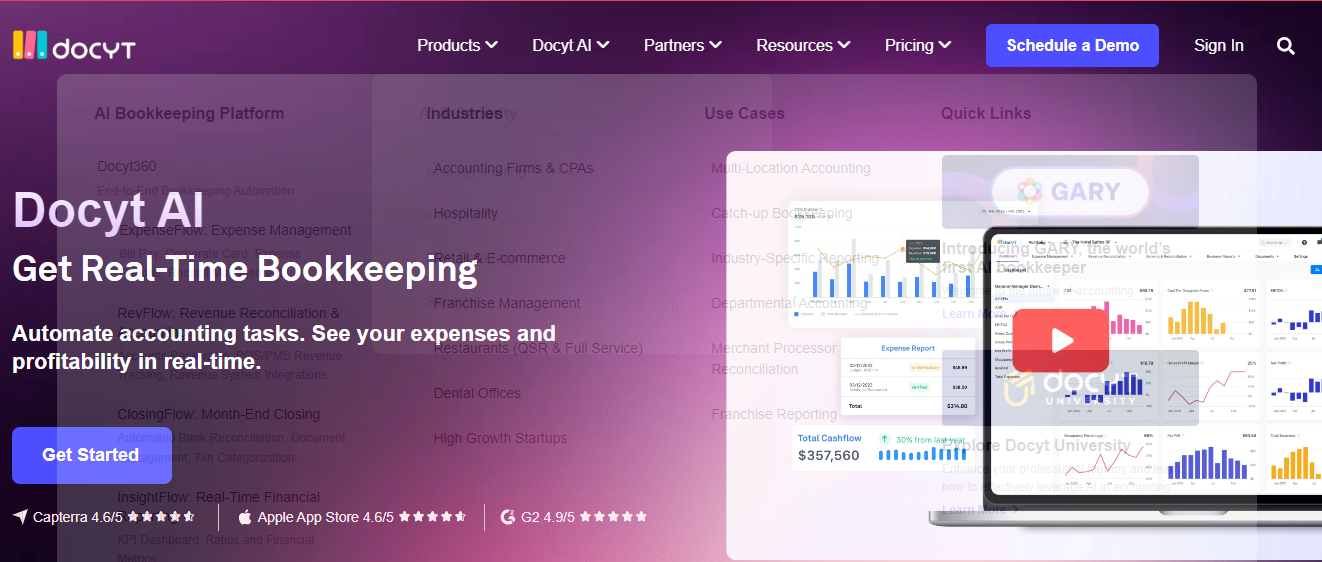Image resolution: width=1322 pixels, height=562 pixels.
Task: Click the Capterra 4.6/5 rating text
Action: 78,517
